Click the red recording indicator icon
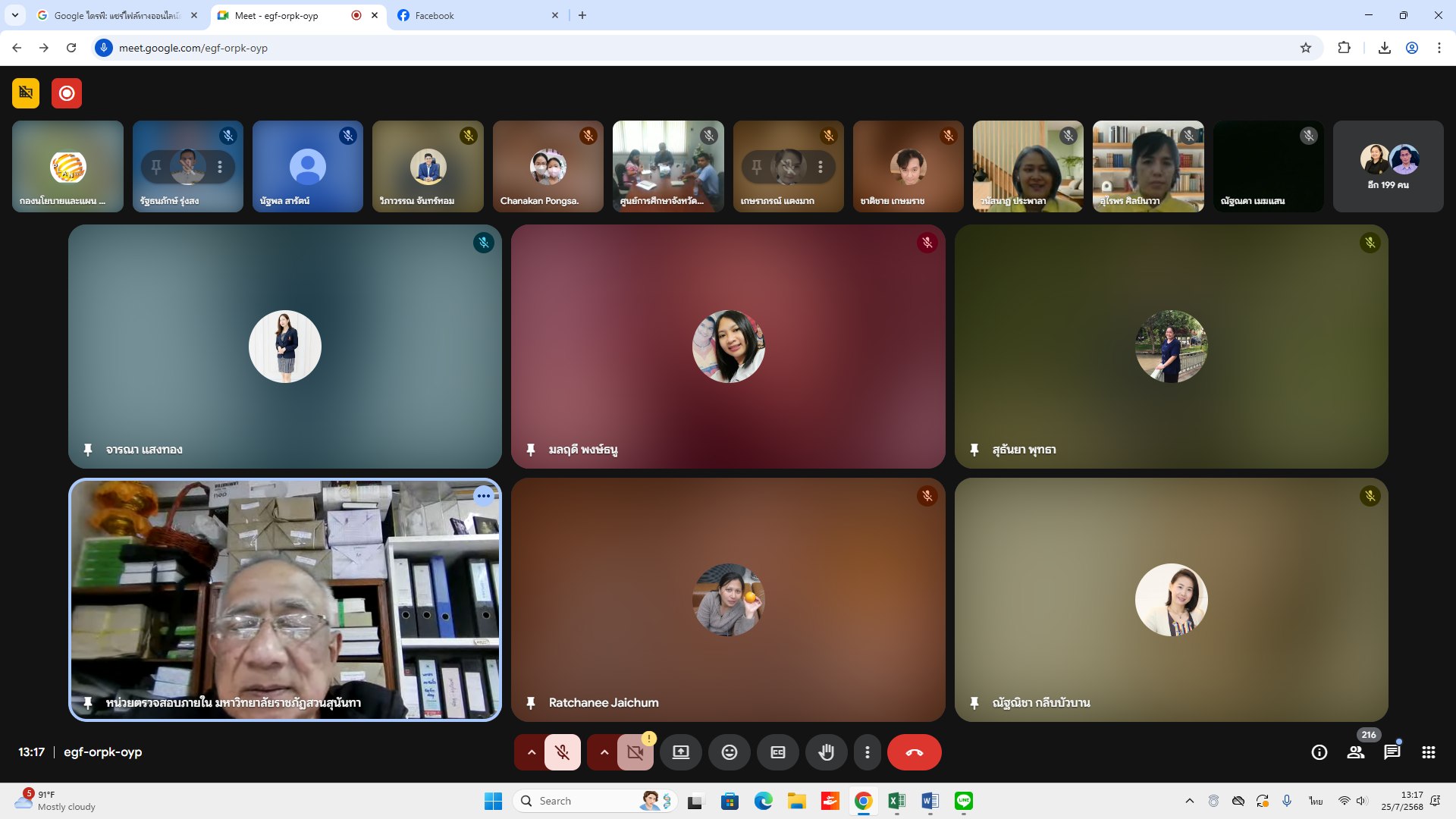 point(67,93)
